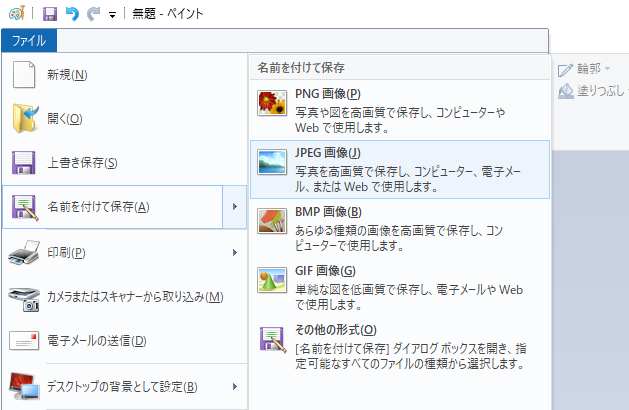Expand the 印刷(P) submenu arrow
629x410 pixels.
(233, 251)
